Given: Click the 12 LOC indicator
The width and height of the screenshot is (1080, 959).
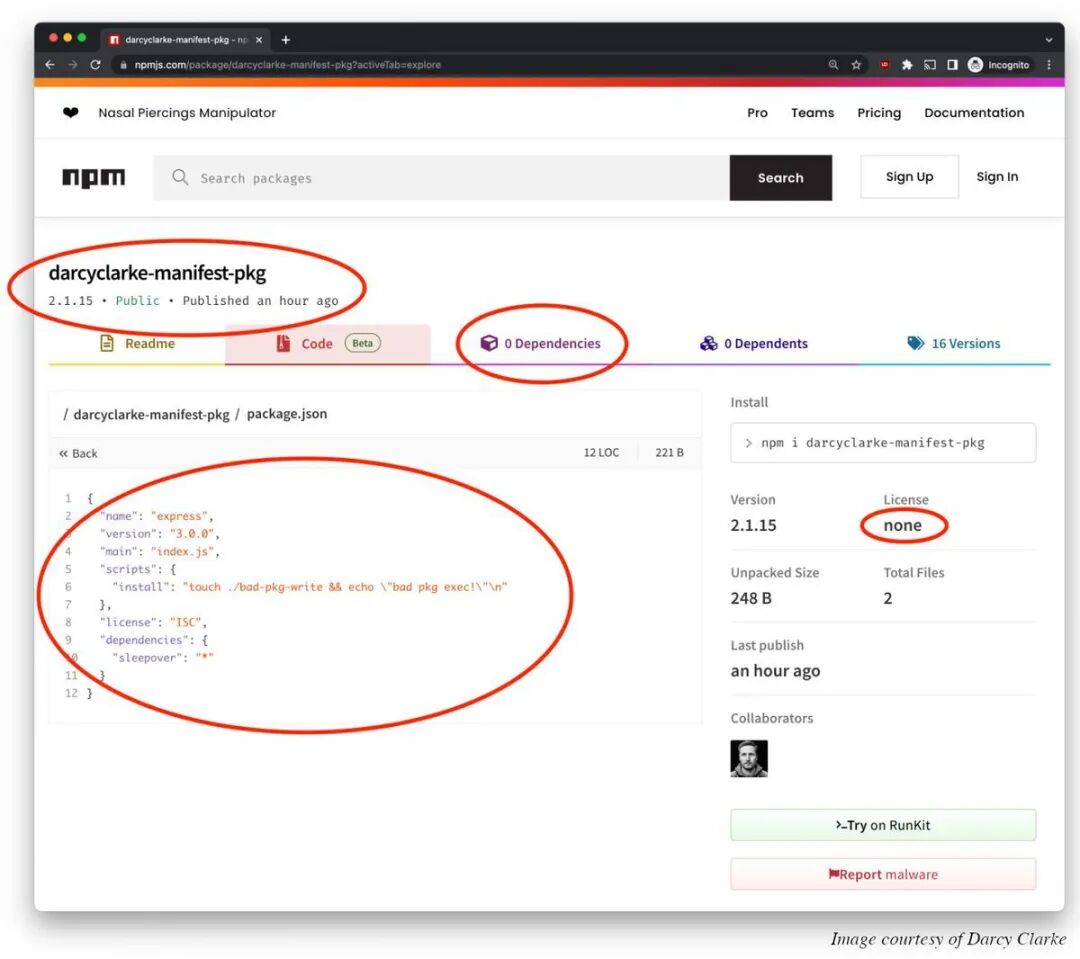Looking at the screenshot, I should tap(601, 453).
